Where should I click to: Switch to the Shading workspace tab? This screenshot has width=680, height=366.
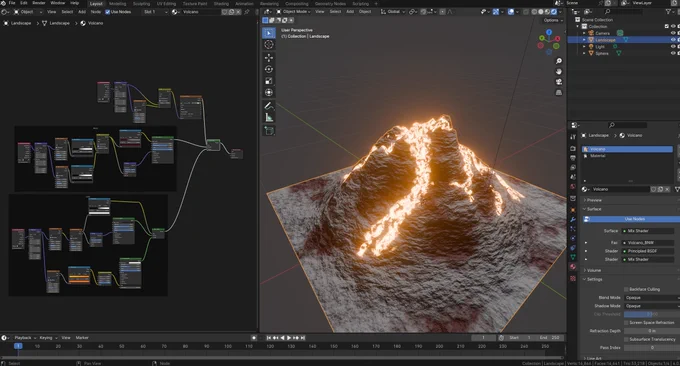(221, 3)
